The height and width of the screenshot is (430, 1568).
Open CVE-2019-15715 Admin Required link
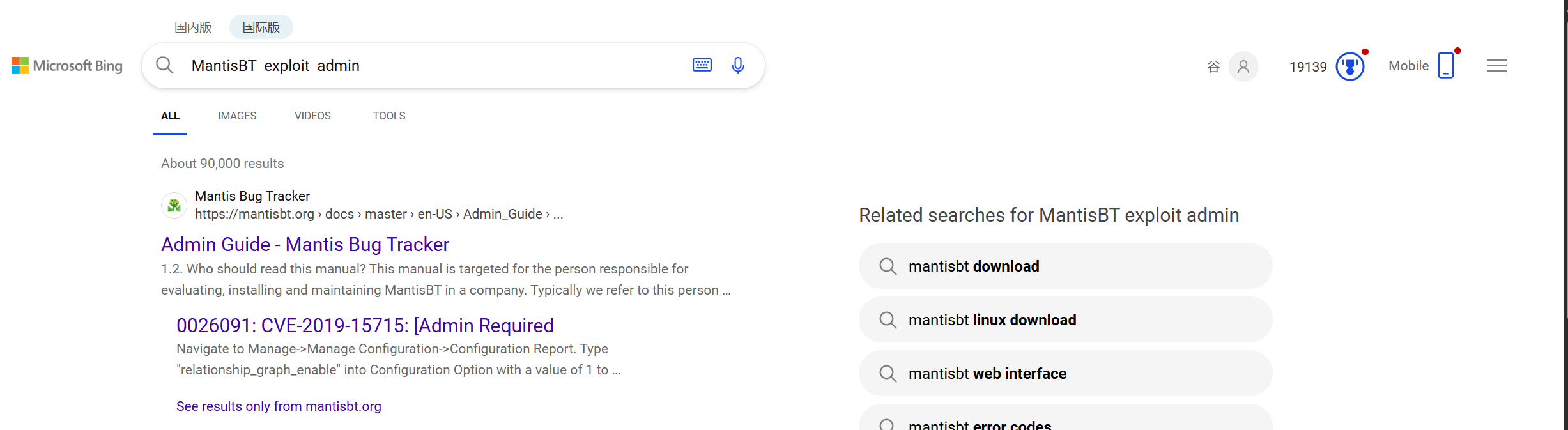(x=365, y=325)
